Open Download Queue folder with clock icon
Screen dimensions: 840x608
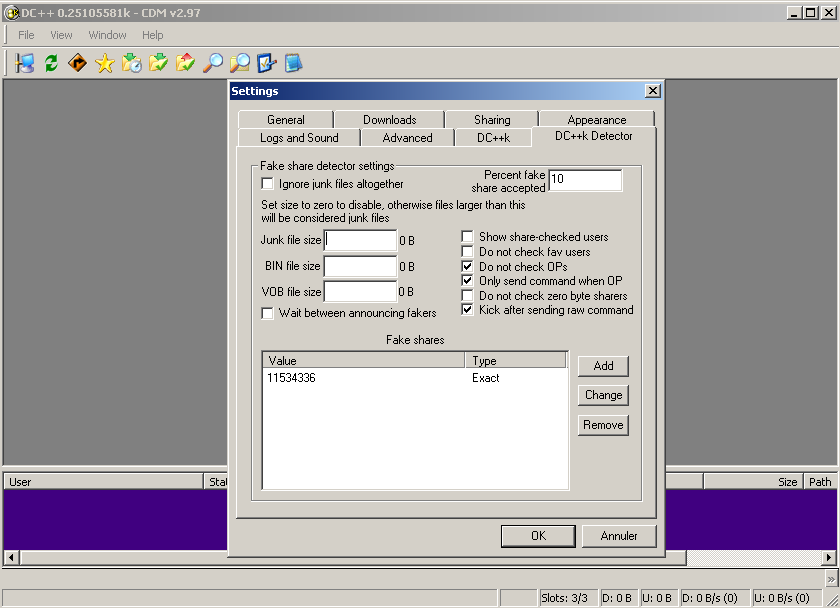coord(131,63)
